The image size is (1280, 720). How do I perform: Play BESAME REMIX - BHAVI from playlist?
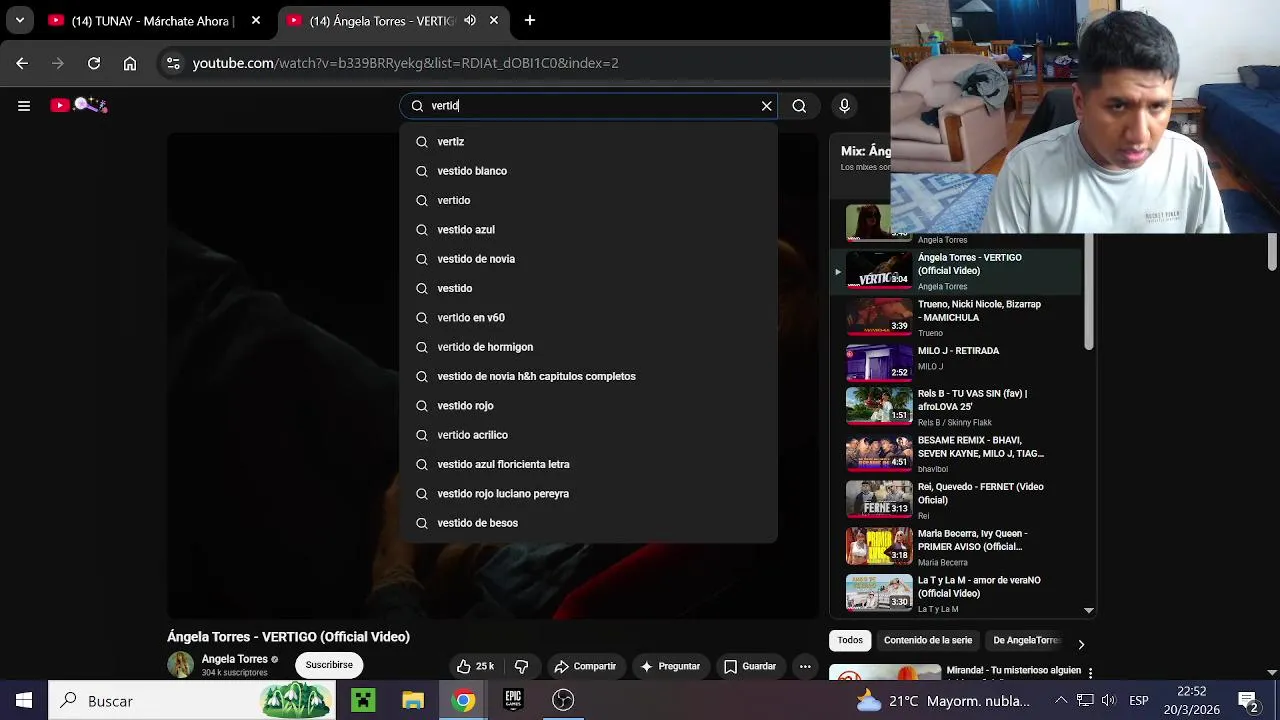956,454
